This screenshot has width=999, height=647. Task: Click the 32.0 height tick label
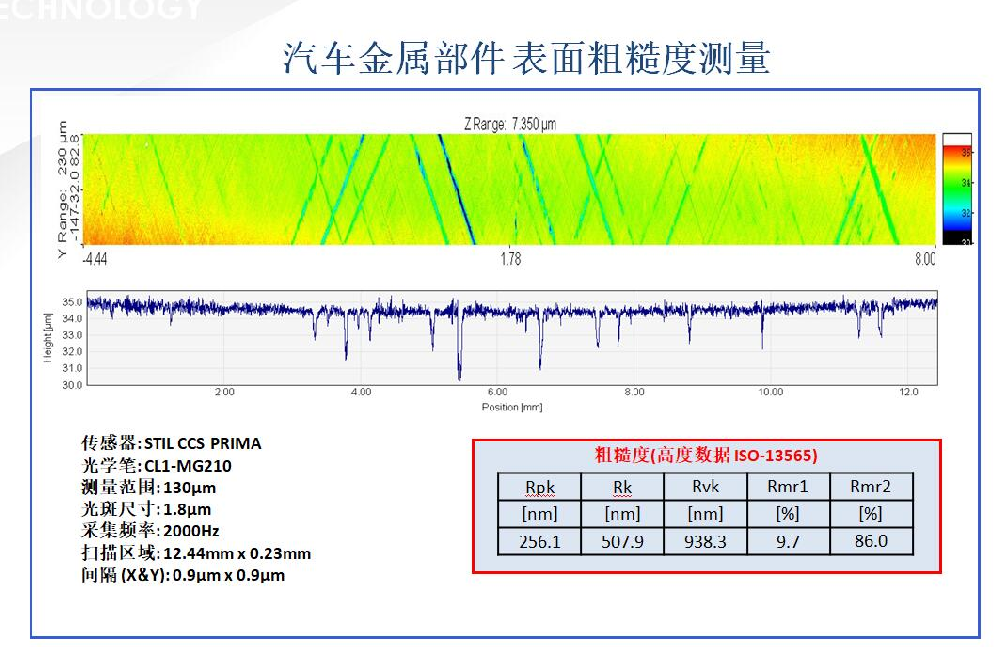pyautogui.click(x=72, y=352)
